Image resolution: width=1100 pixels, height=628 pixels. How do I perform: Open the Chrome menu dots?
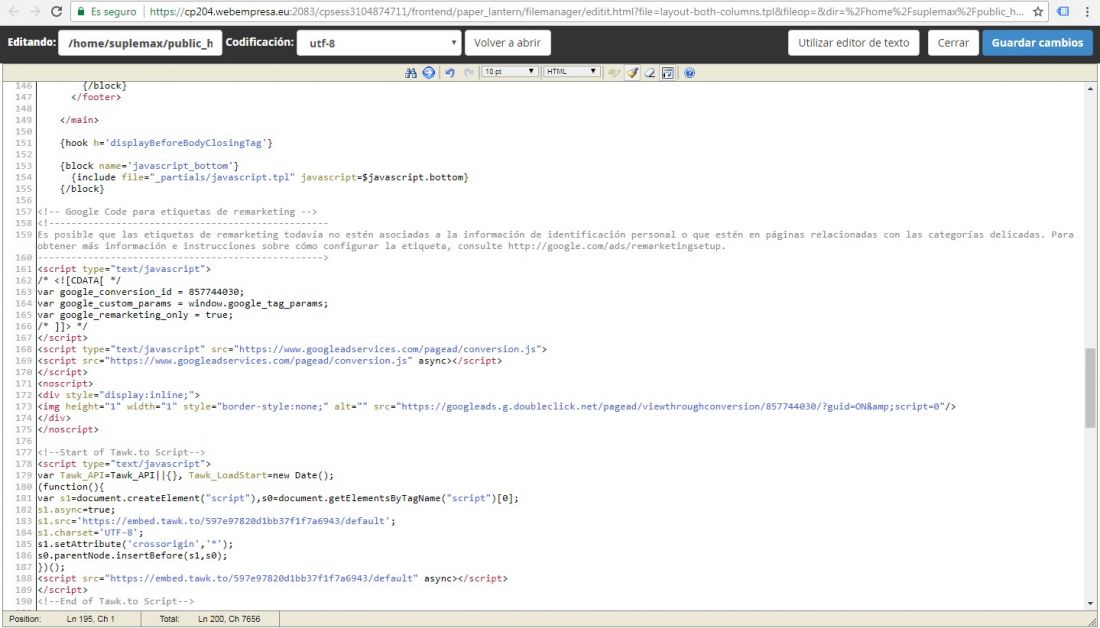[x=1088, y=12]
